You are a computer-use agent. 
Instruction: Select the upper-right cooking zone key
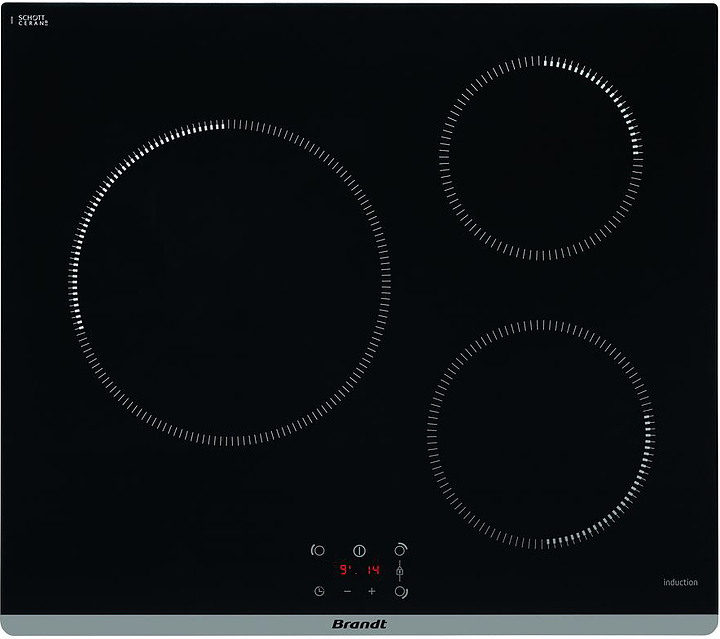click(x=401, y=548)
